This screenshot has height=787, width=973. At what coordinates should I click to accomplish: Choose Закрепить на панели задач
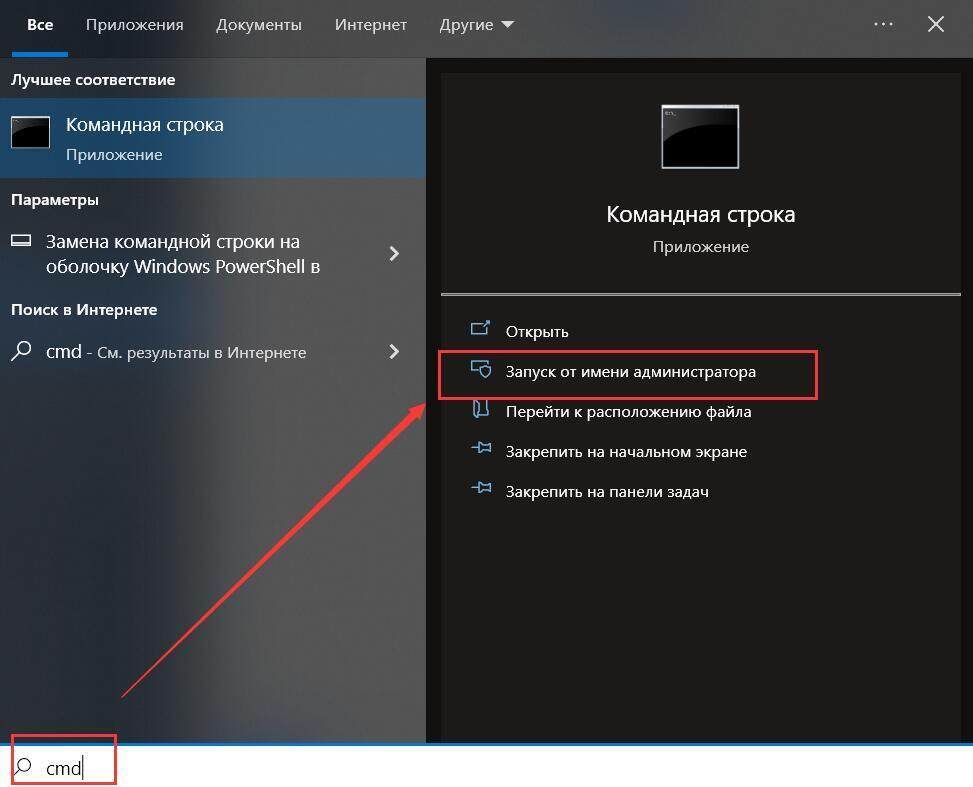(607, 492)
